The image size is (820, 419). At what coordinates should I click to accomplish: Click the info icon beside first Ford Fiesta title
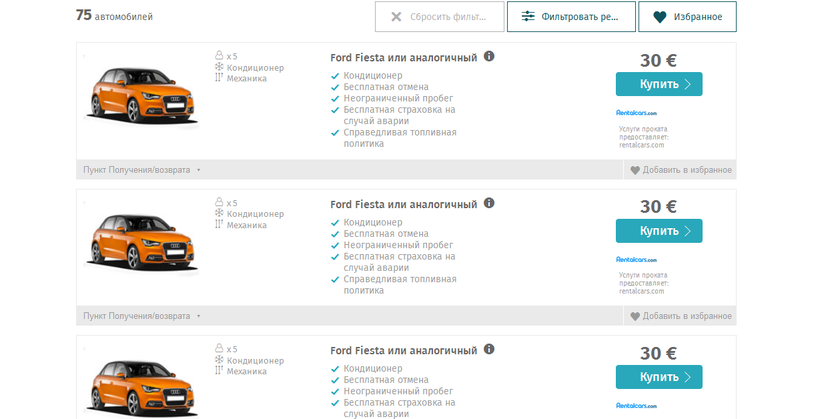tap(489, 57)
